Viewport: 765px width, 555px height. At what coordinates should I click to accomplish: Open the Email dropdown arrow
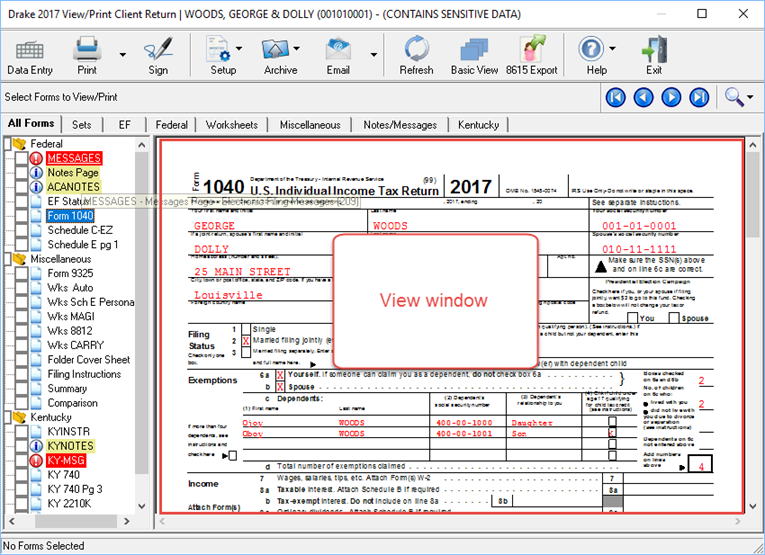(374, 55)
